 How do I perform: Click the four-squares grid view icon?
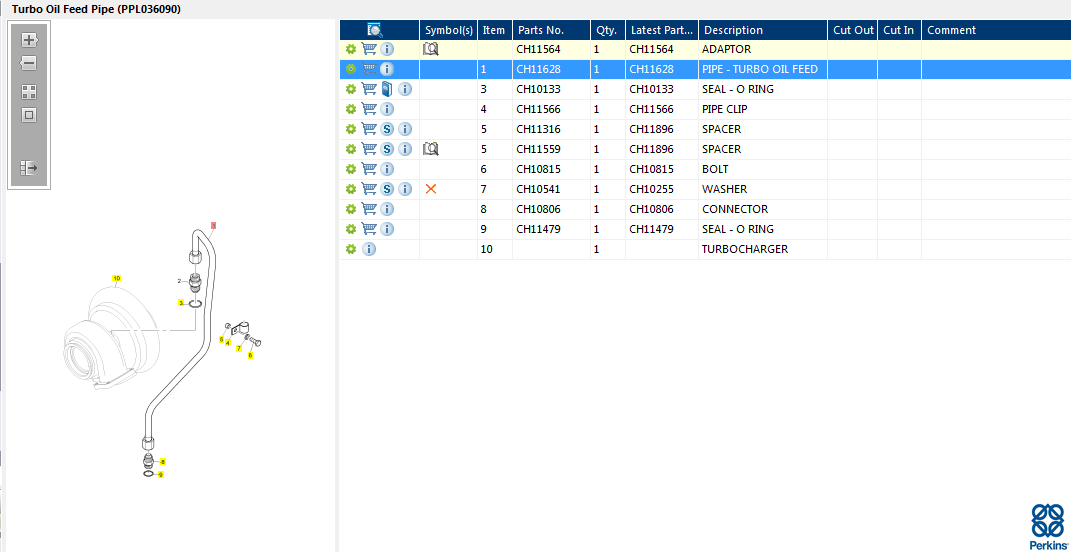(x=29, y=92)
